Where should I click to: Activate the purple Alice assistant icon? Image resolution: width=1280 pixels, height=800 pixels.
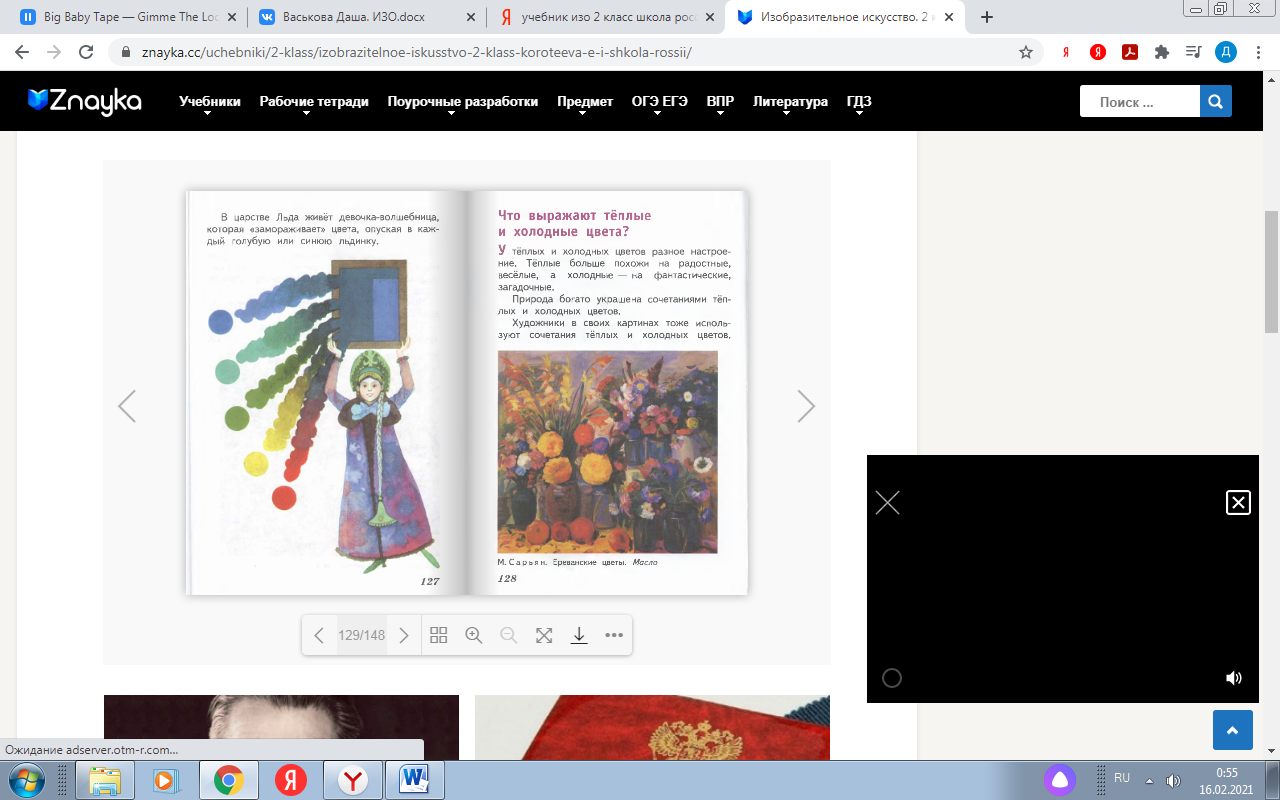(x=1058, y=780)
